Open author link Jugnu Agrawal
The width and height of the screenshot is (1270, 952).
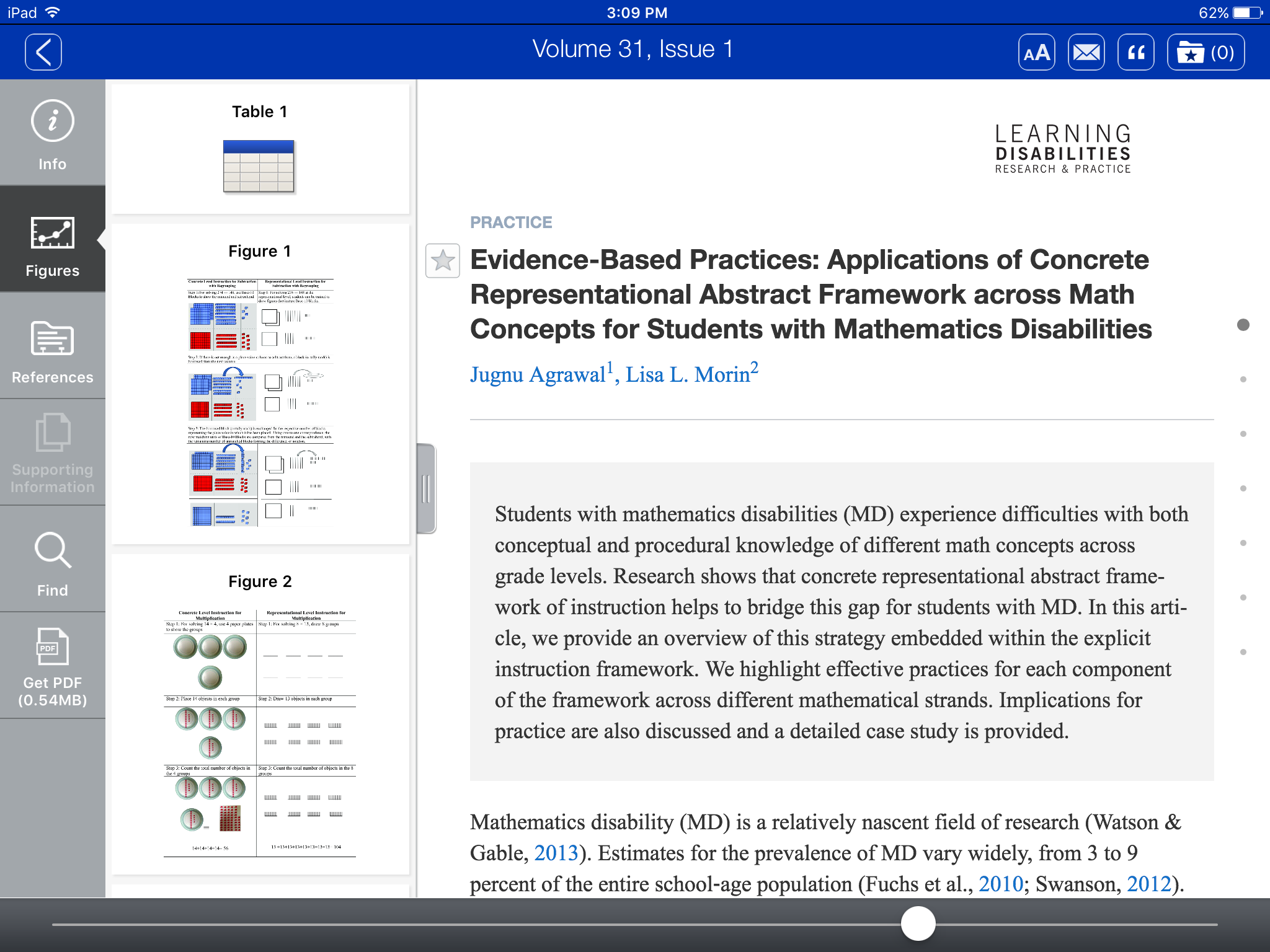pos(538,375)
